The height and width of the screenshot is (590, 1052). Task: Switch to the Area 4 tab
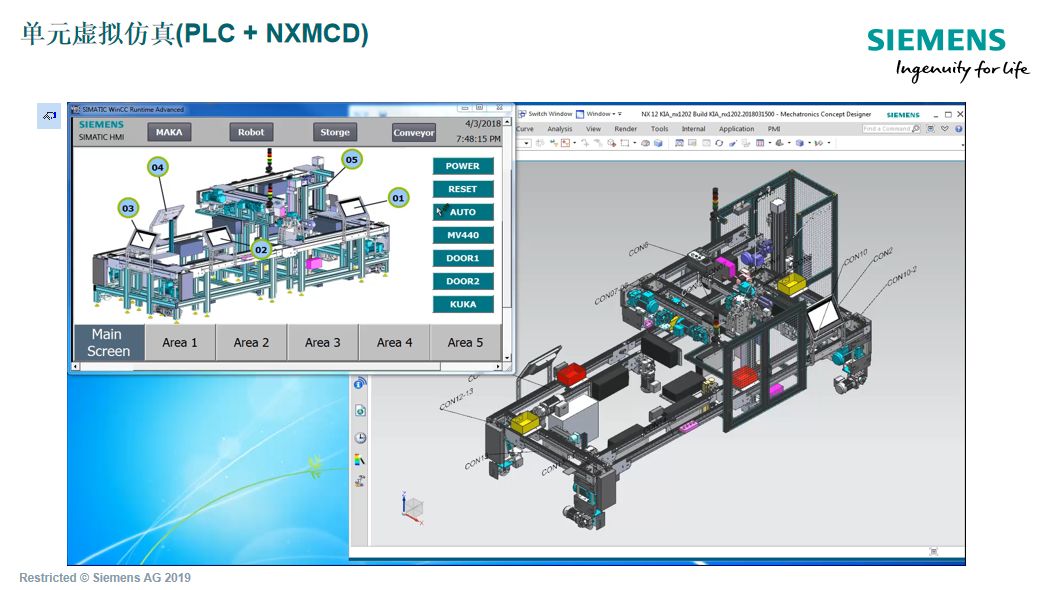tap(394, 342)
